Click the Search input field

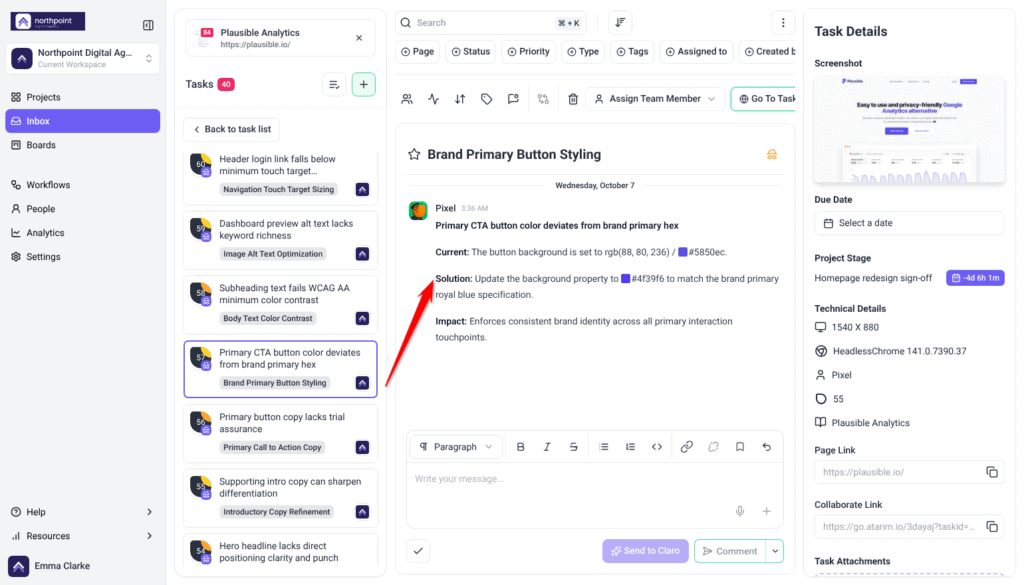coord(490,23)
